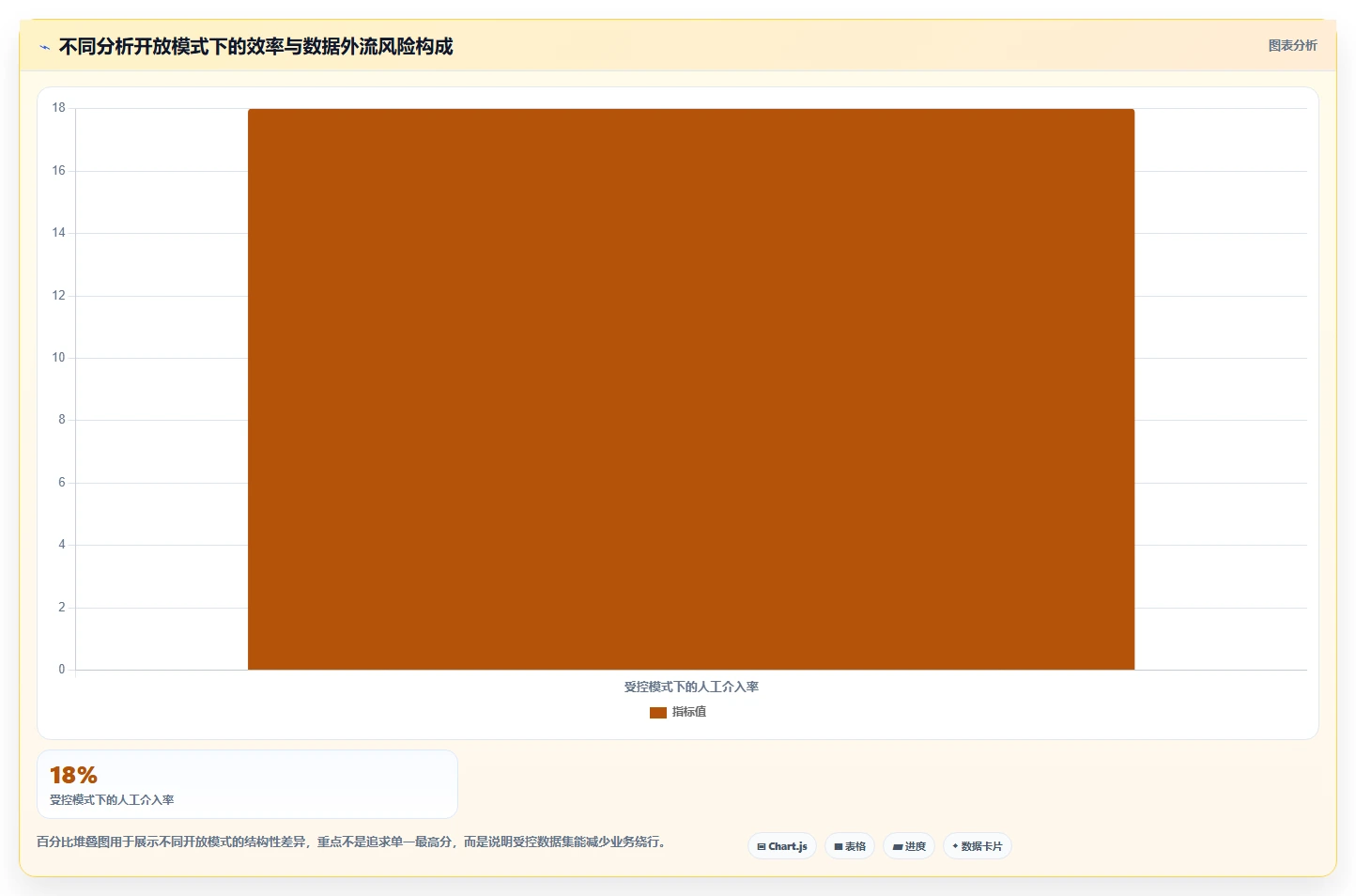Click the y-axis tick label 6
The height and width of the screenshot is (896, 1356).
[x=62, y=483]
